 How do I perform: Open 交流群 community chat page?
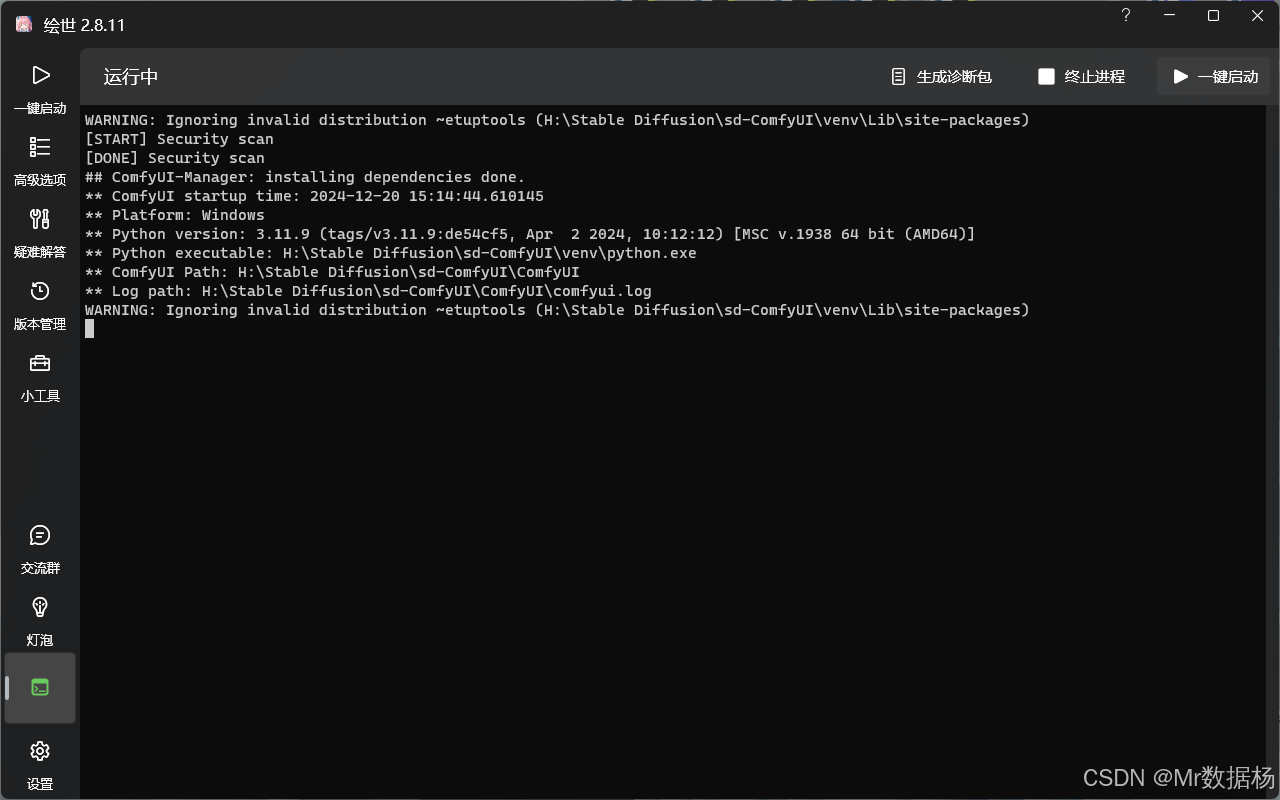click(x=40, y=549)
